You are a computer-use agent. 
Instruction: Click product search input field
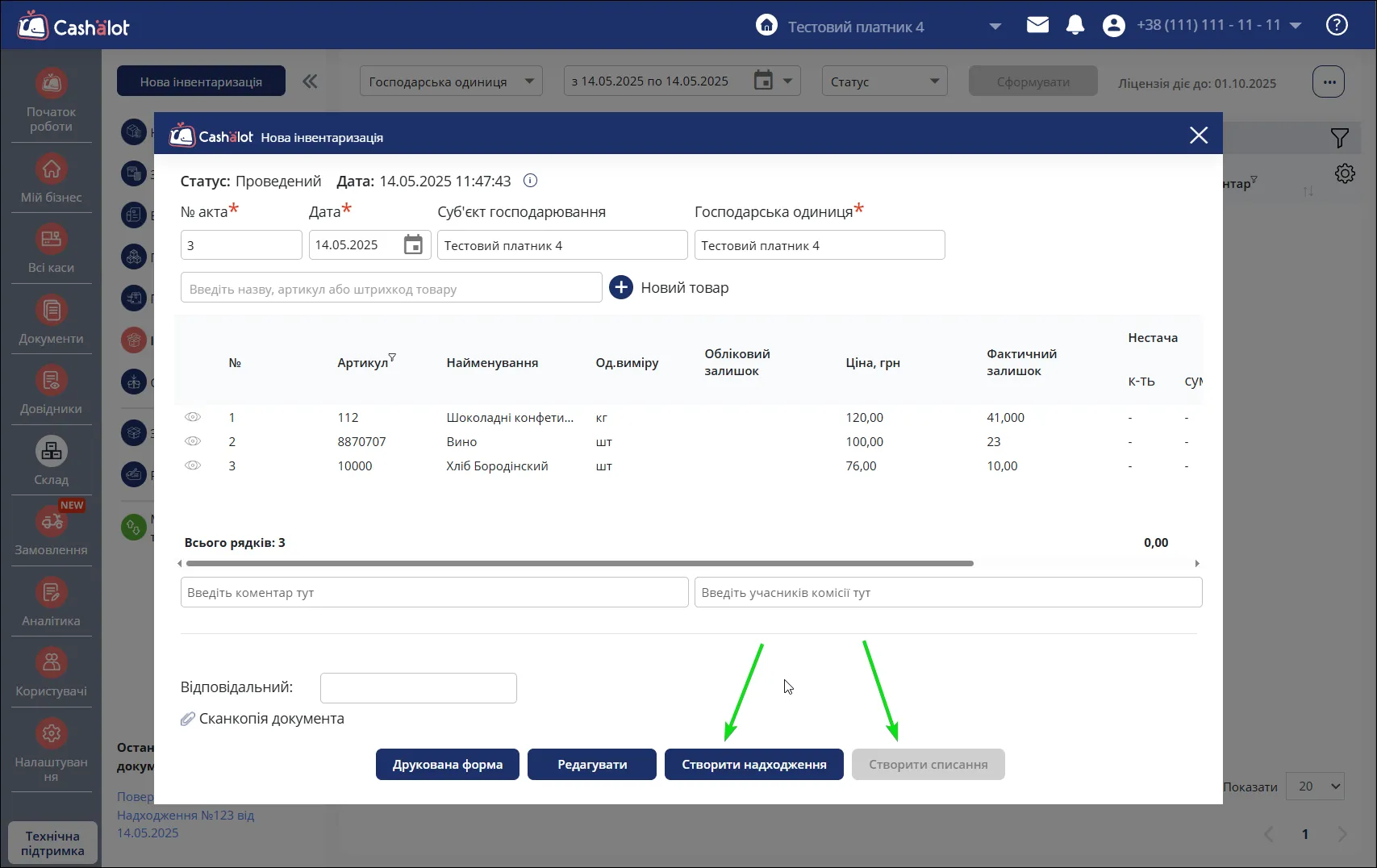pyautogui.click(x=391, y=288)
